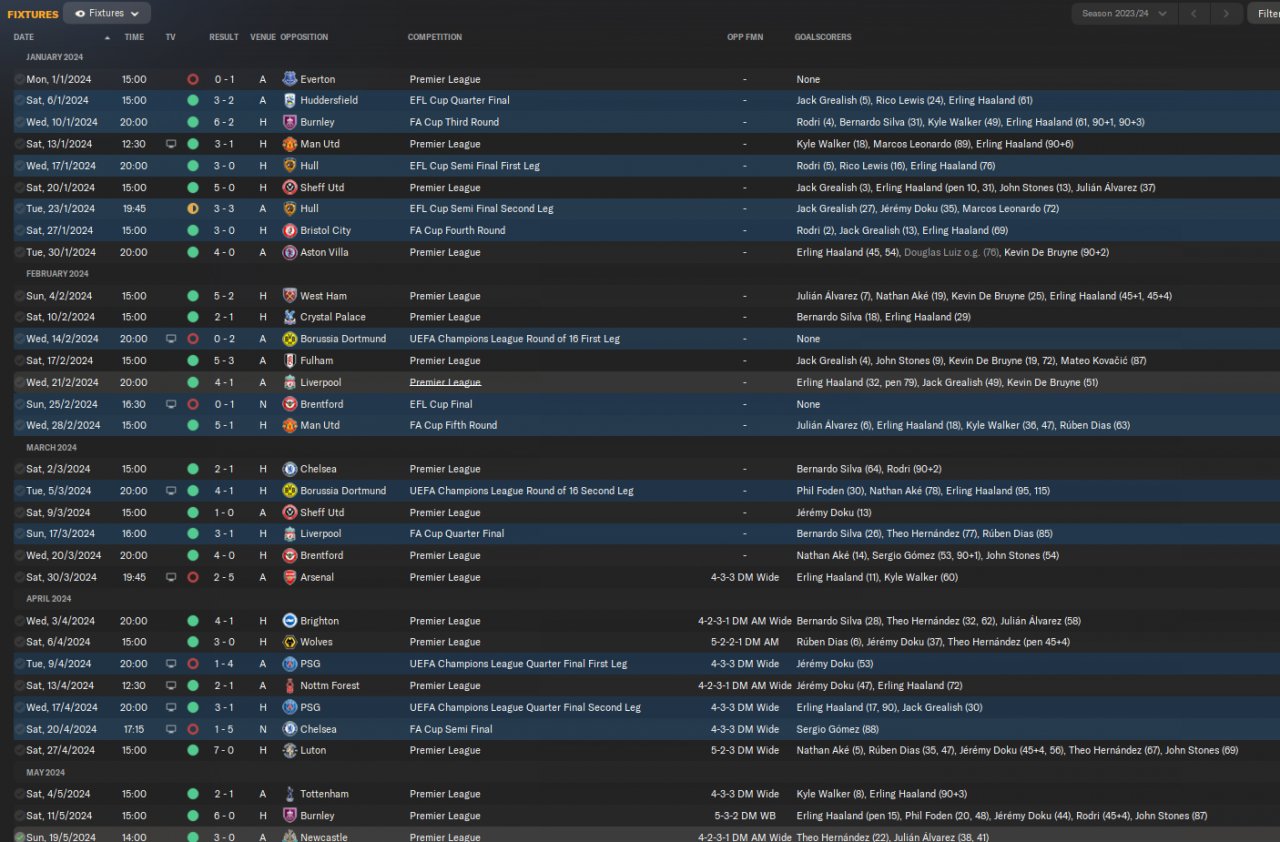Open the Filter button at top right
Screen dimensions: 1280x842
click(x=1263, y=13)
